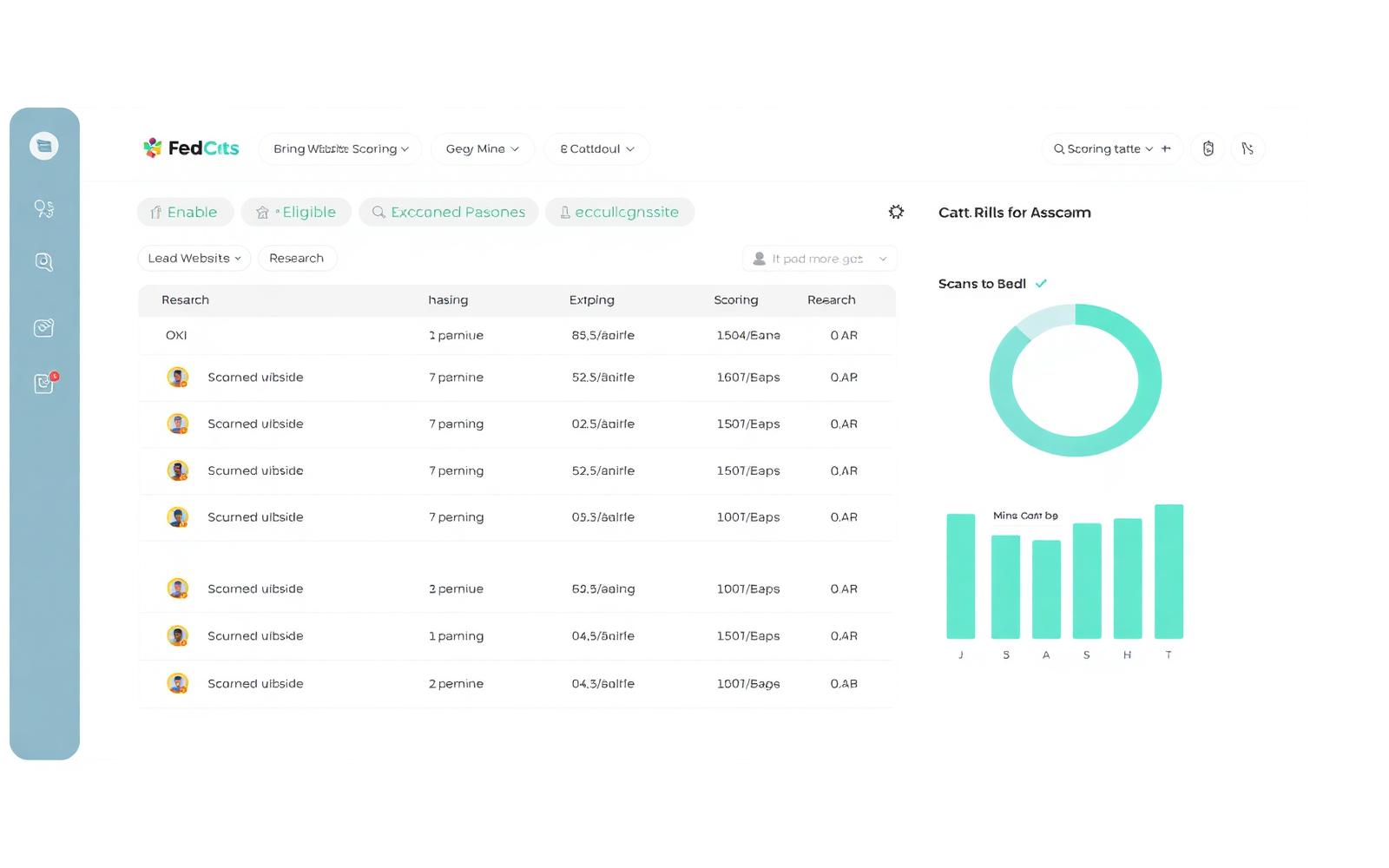Open Bring Website Scoring dropdown
Viewport: 1389px width, 868px height.
(x=340, y=148)
